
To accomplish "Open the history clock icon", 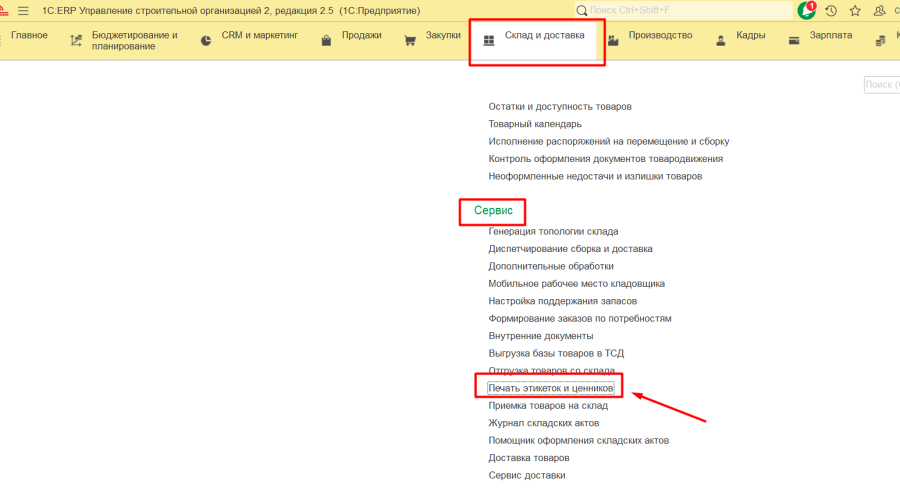I will pyautogui.click(x=831, y=10).
